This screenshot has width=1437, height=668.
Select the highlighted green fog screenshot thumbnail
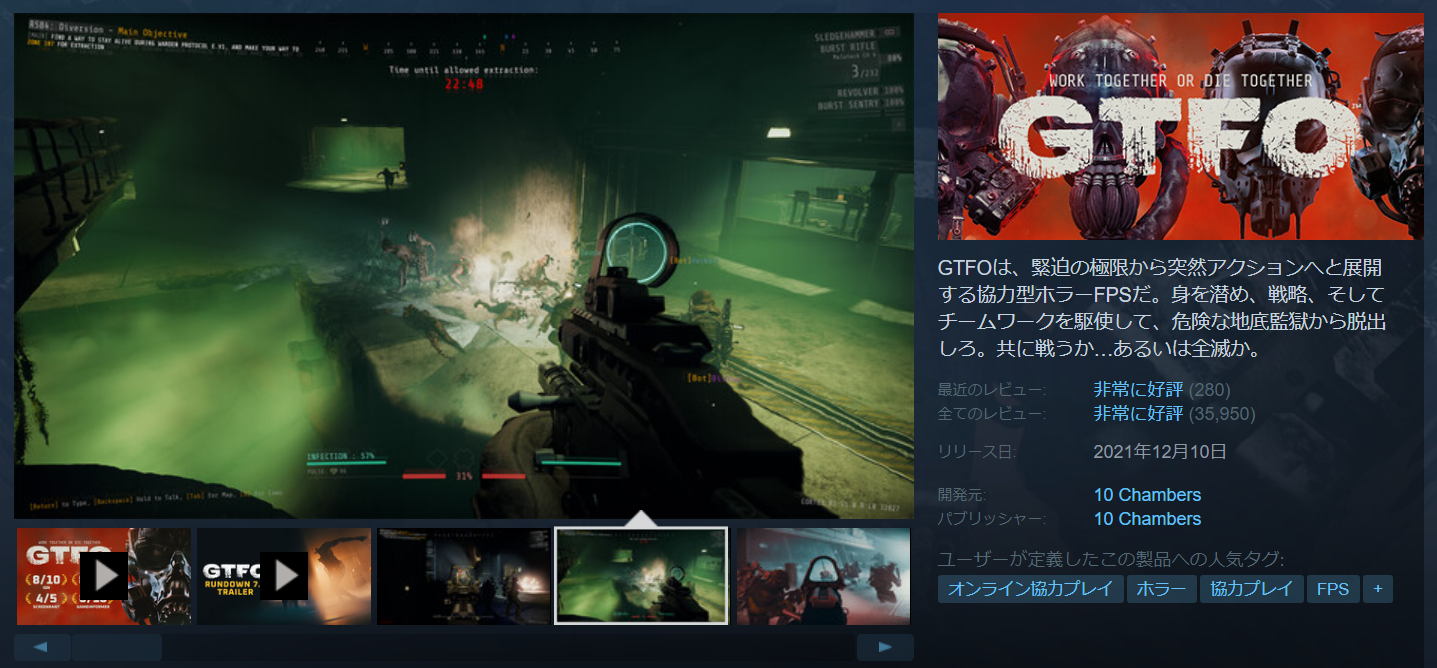pyautogui.click(x=641, y=576)
